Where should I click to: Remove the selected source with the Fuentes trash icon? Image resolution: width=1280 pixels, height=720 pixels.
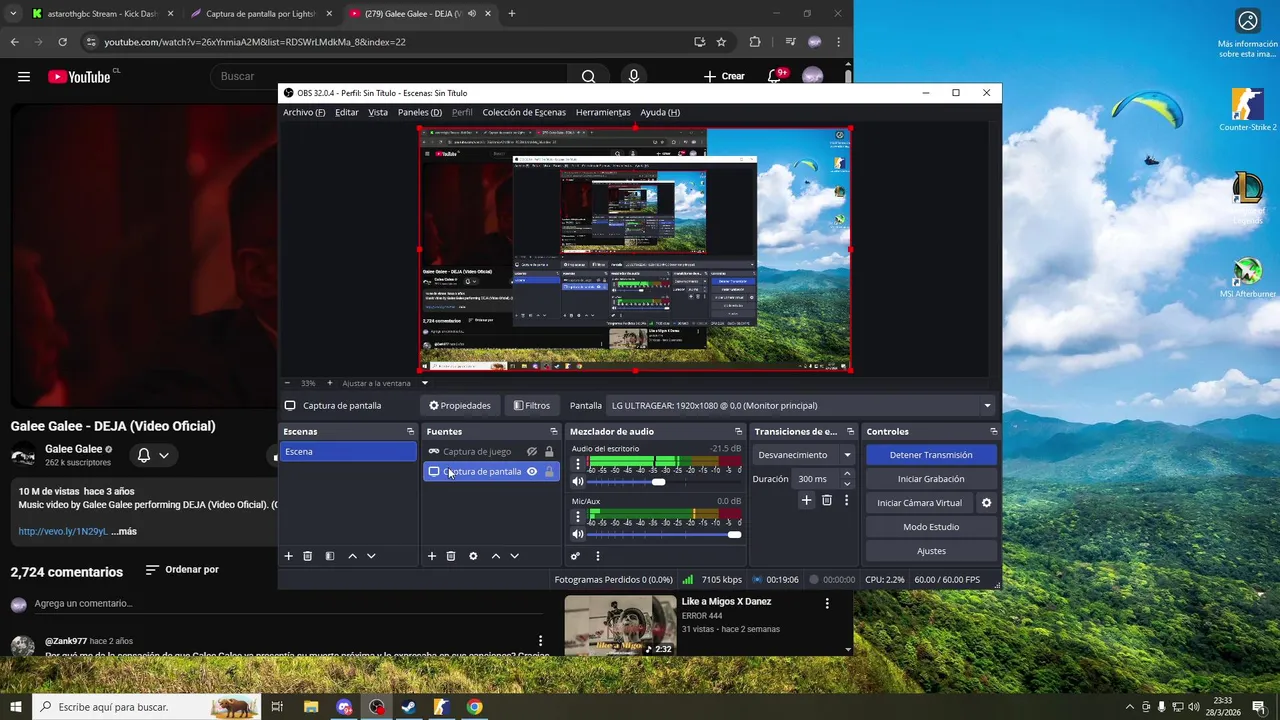[451, 556]
